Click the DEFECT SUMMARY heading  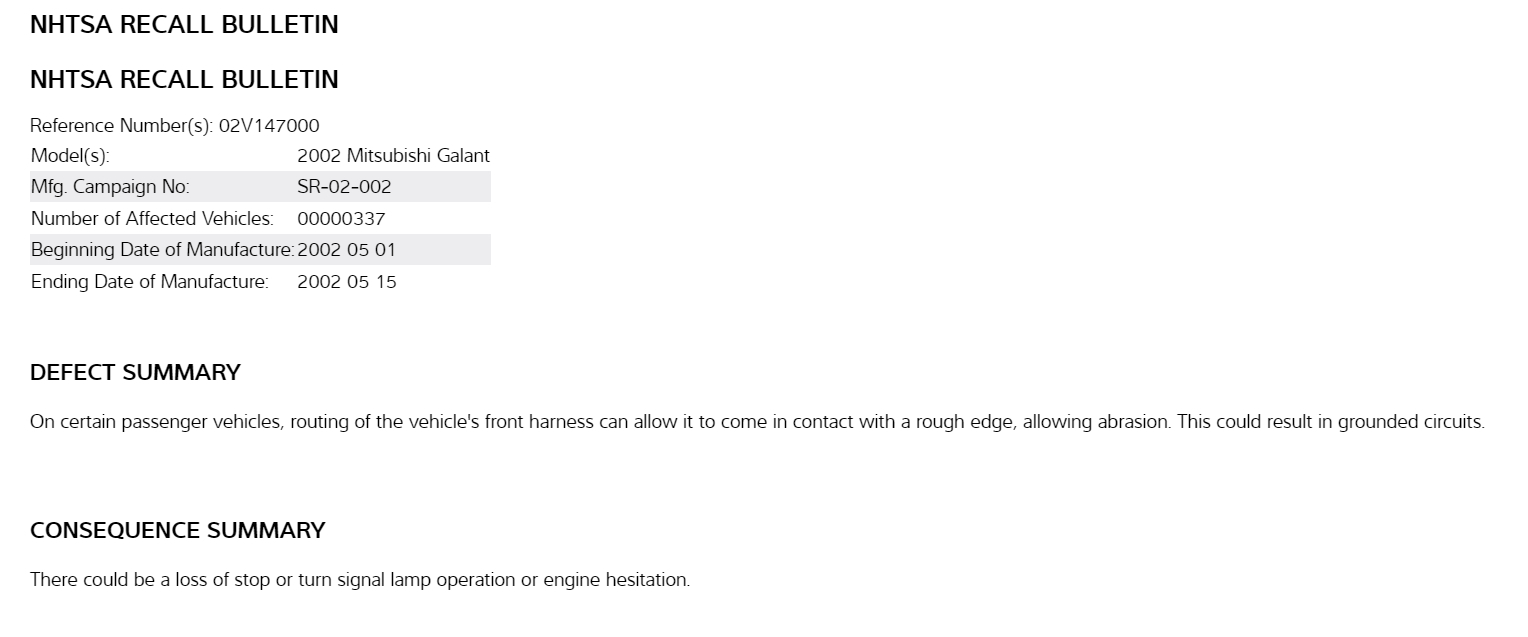click(x=135, y=373)
